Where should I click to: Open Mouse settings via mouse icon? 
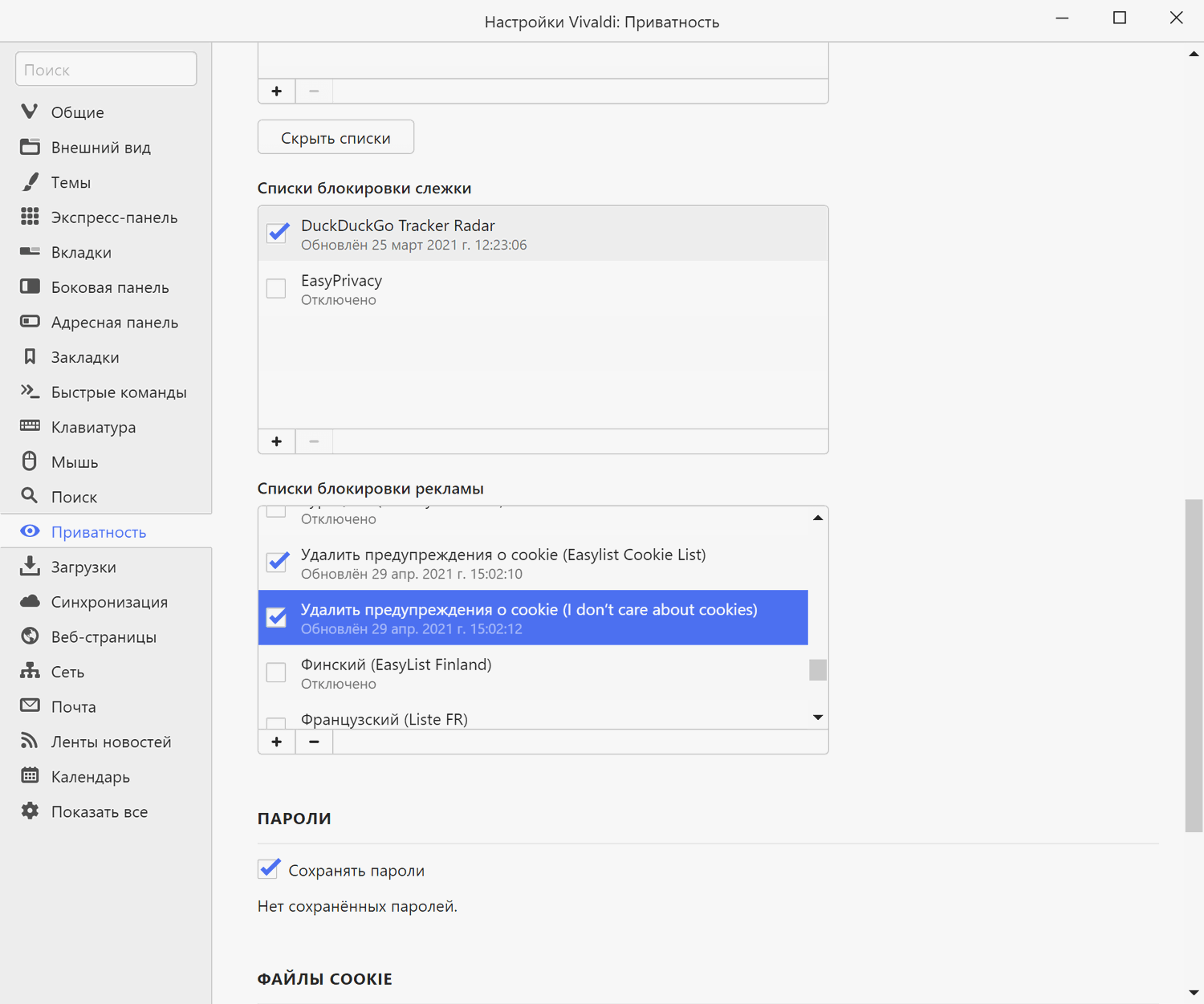[30, 461]
